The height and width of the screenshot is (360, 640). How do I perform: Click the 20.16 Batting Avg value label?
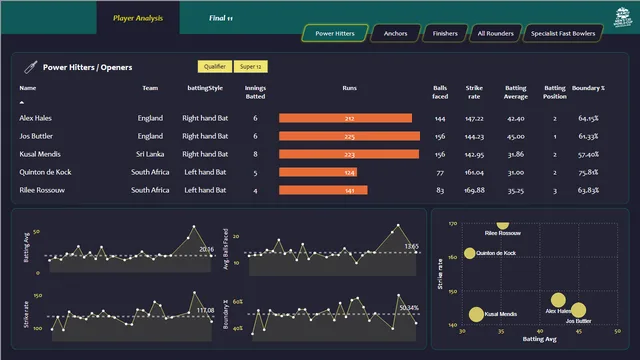coord(207,249)
